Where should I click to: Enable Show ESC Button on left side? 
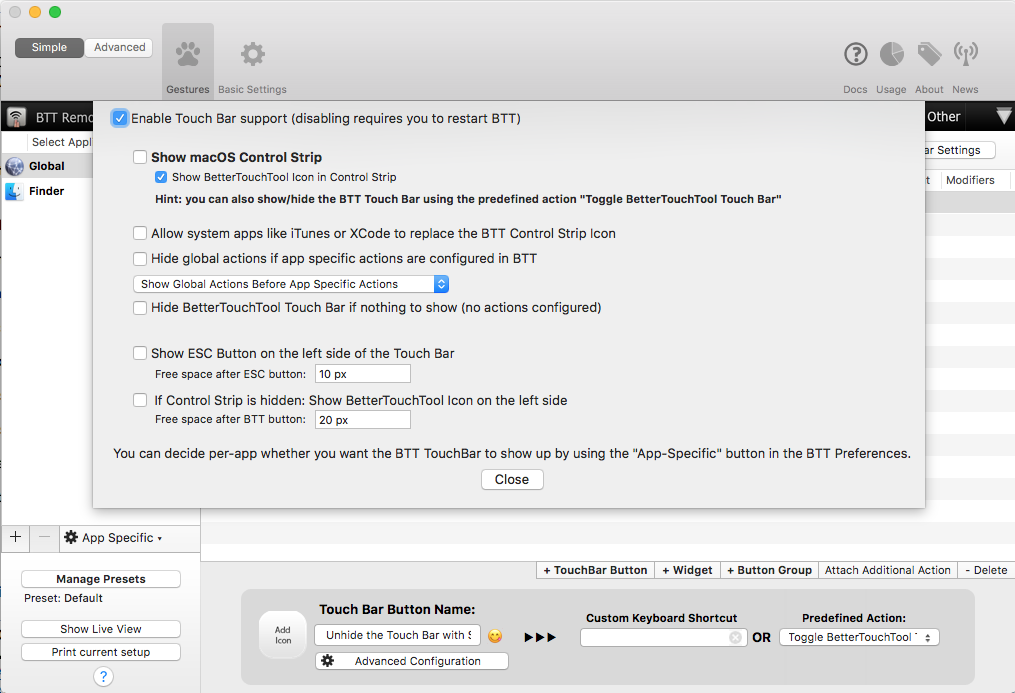click(140, 353)
